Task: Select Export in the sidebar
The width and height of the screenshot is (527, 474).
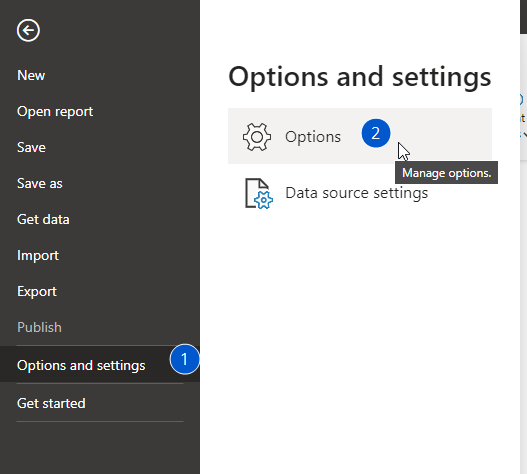Action: point(37,292)
